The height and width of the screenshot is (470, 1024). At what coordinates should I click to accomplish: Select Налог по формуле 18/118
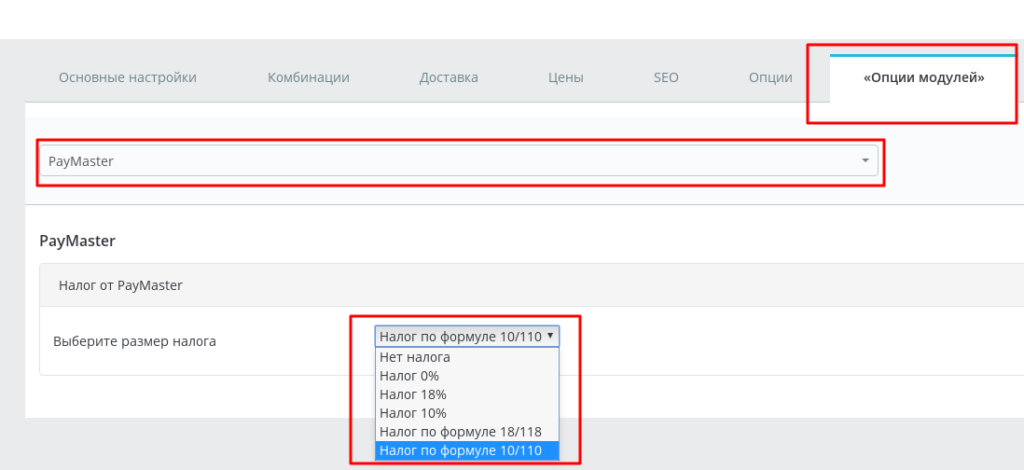tap(460, 432)
